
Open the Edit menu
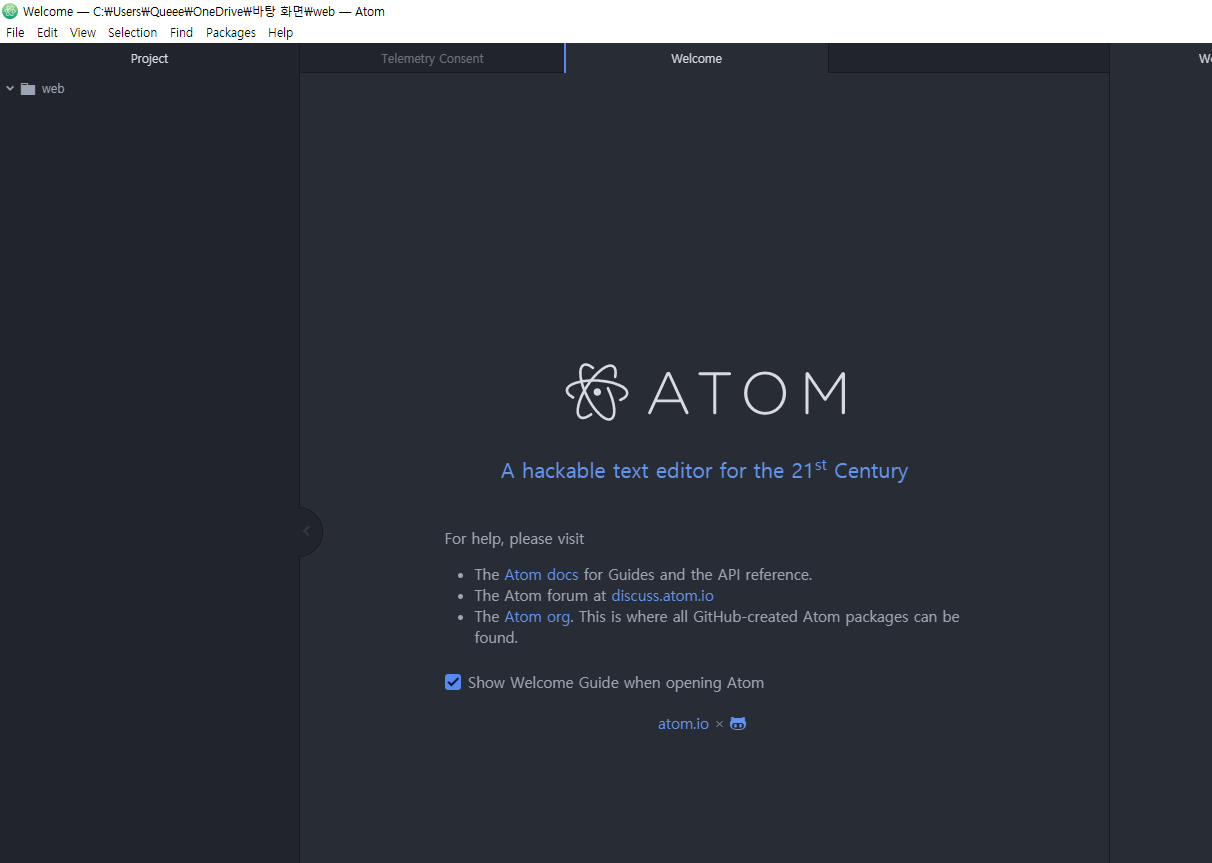click(x=47, y=32)
